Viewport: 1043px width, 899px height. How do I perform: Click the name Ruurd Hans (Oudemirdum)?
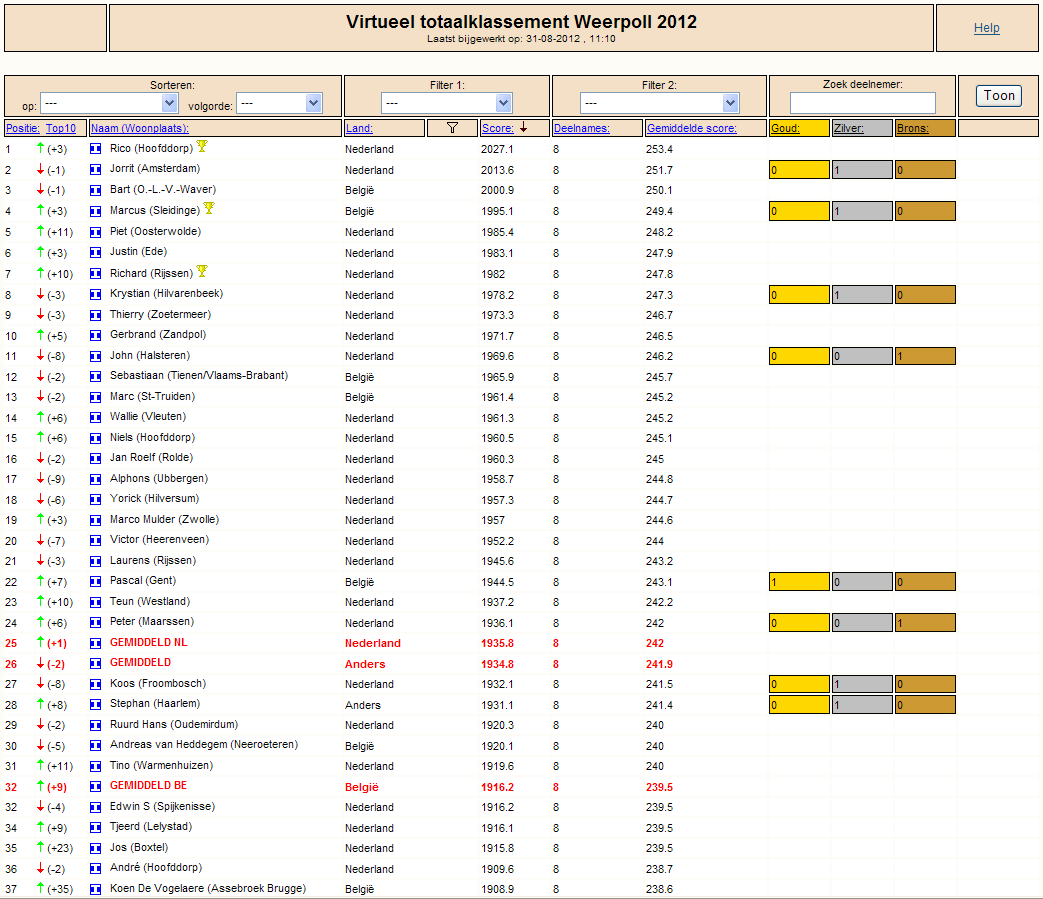pyautogui.click(x=174, y=725)
